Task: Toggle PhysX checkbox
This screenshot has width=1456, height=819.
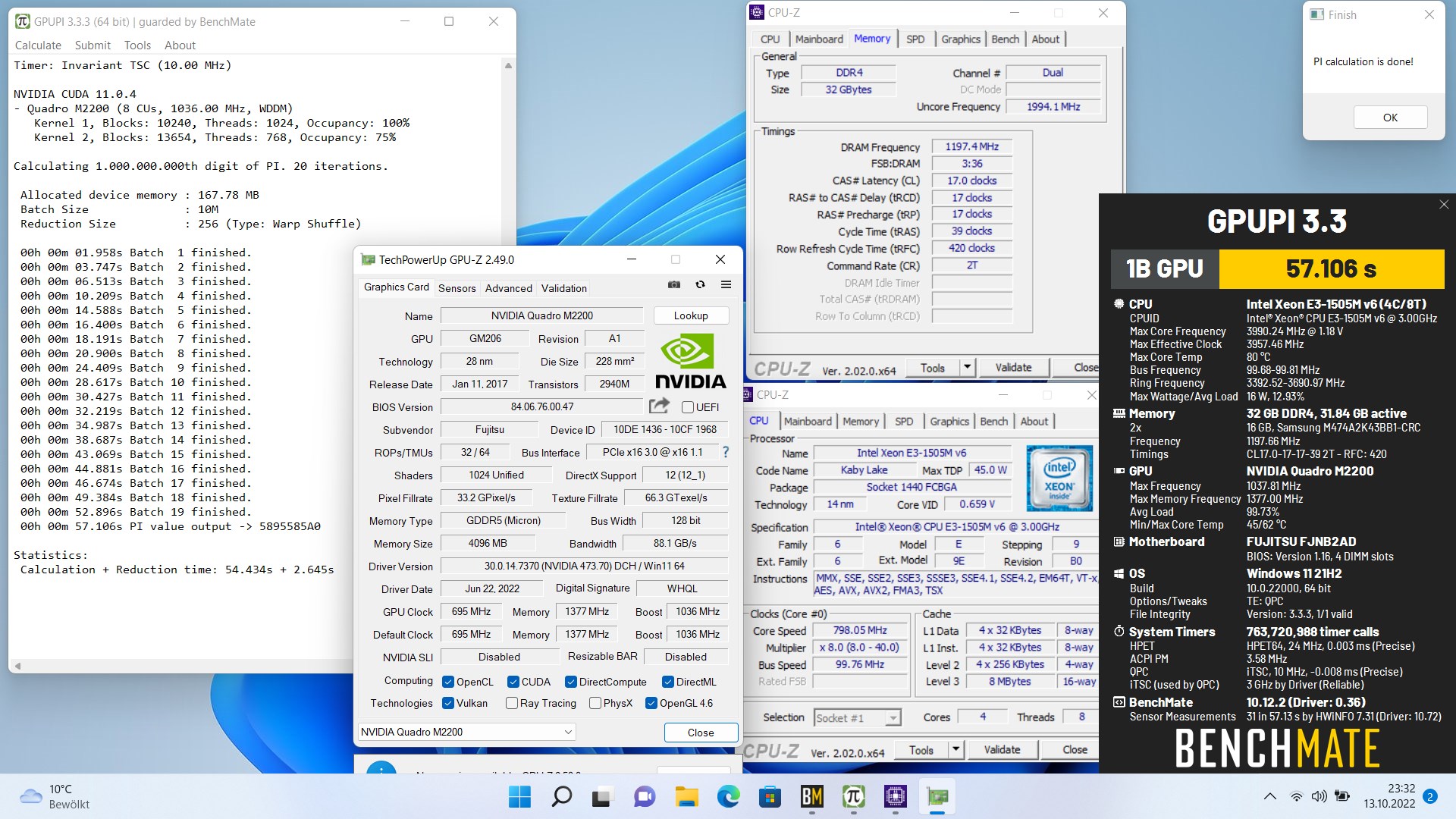Action: (x=595, y=703)
